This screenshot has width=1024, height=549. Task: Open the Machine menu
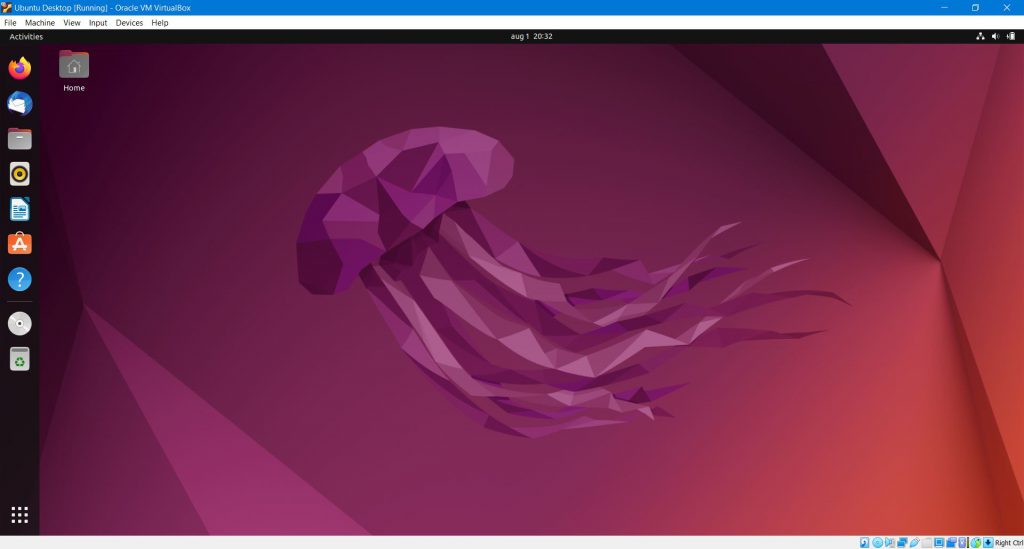pos(40,23)
